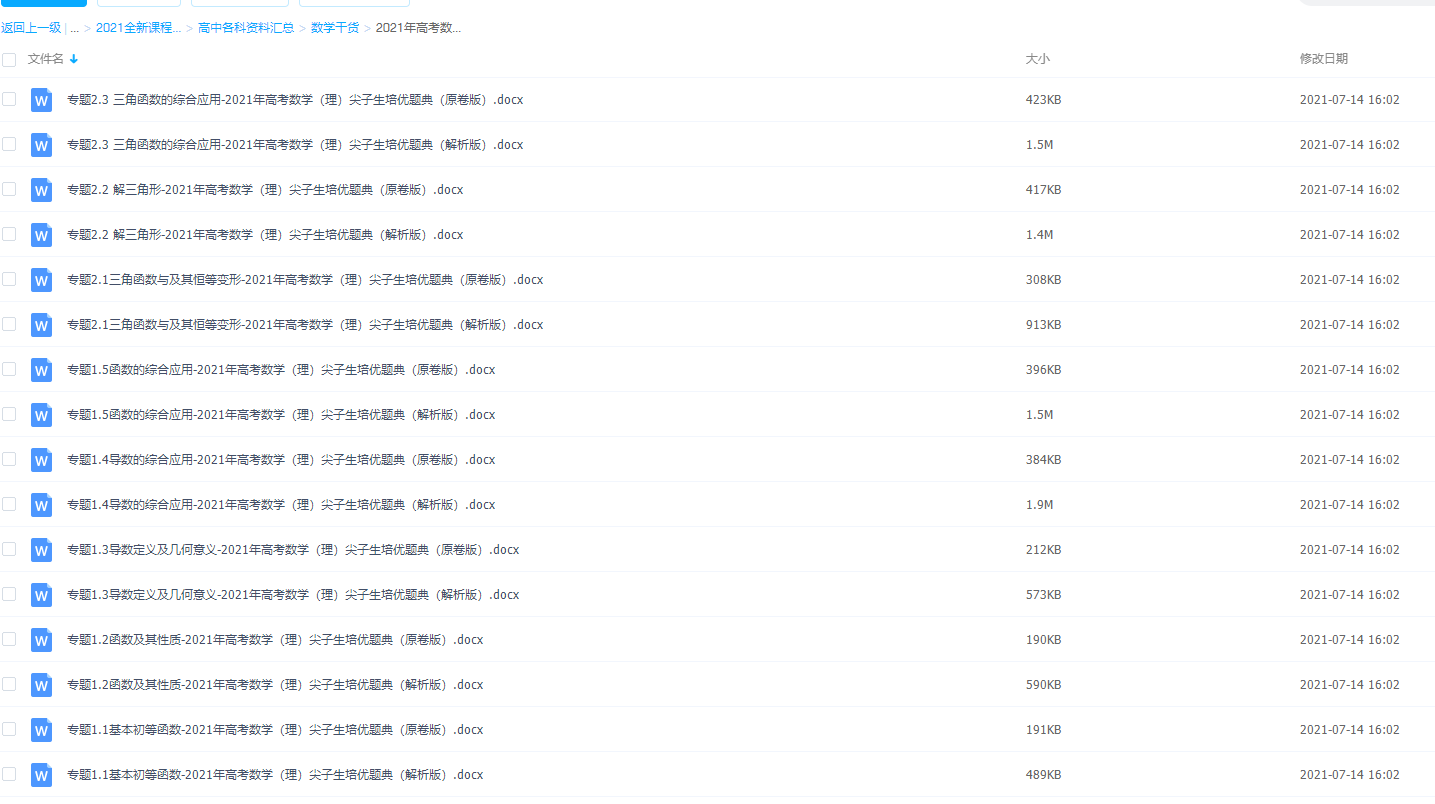The height and width of the screenshot is (804, 1435).
Task: Check the select-all checkbox in the header row
Action: tap(10, 59)
